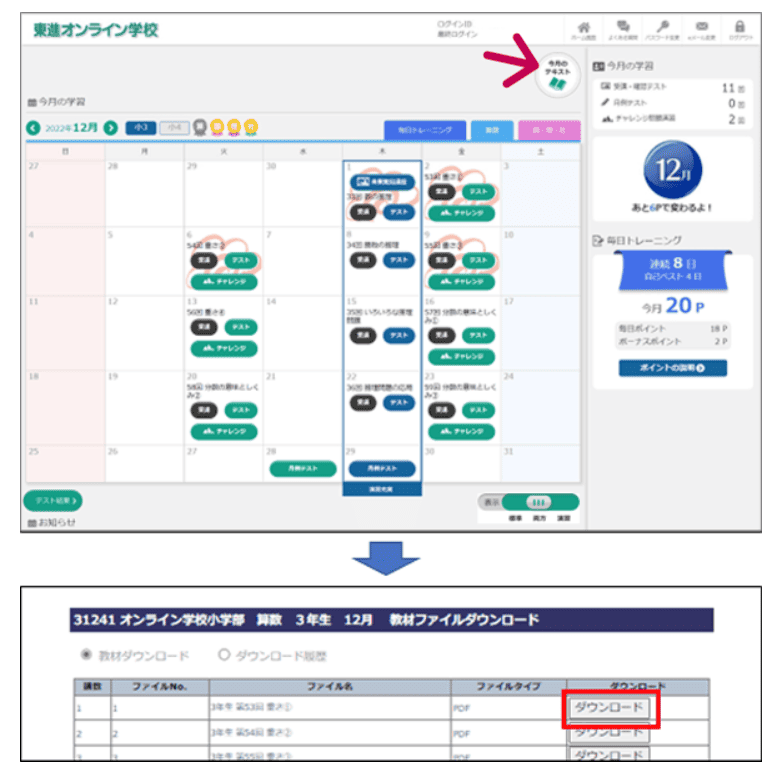Click the home house icon in header

point(584,27)
